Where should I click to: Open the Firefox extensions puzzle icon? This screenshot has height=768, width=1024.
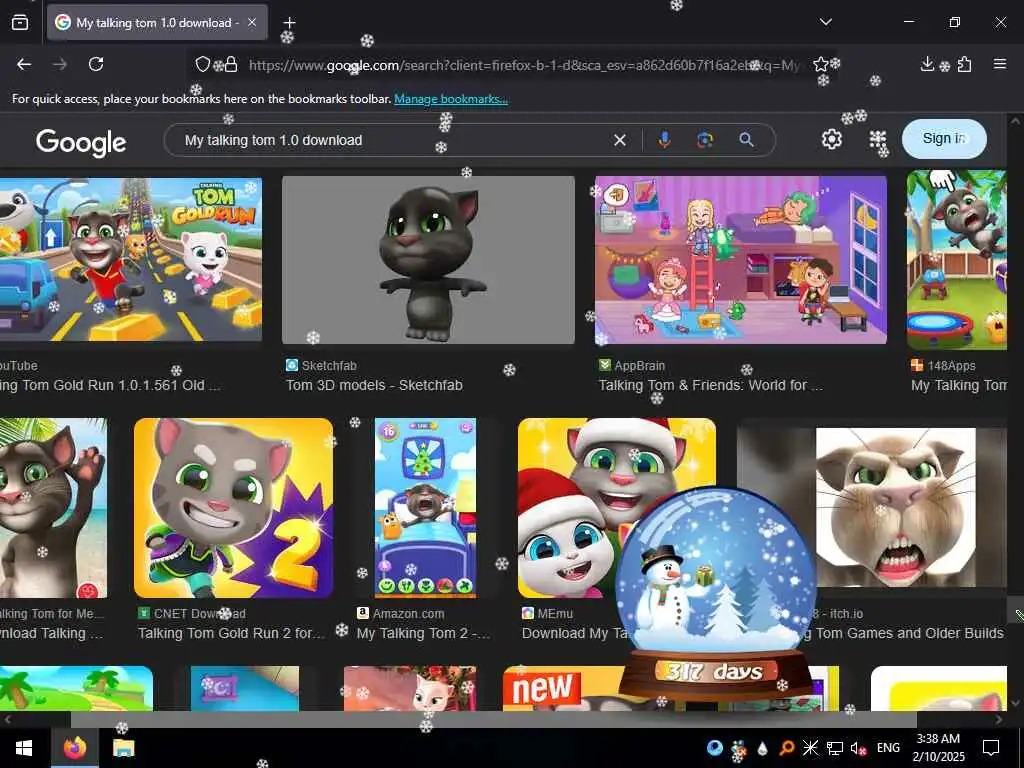point(965,64)
